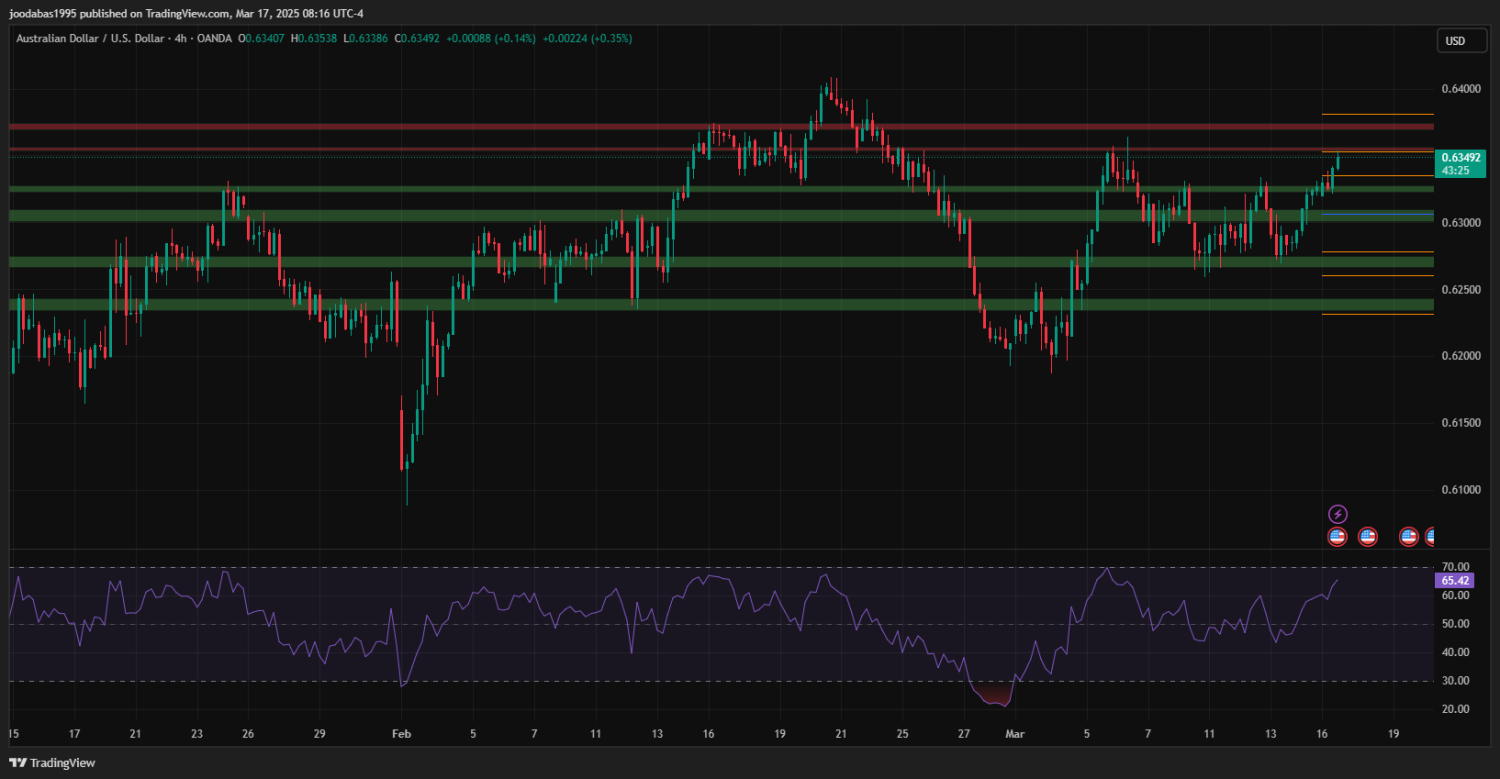Open the leftmost US flag economic event
The image size is (1500, 779).
pyautogui.click(x=1337, y=537)
